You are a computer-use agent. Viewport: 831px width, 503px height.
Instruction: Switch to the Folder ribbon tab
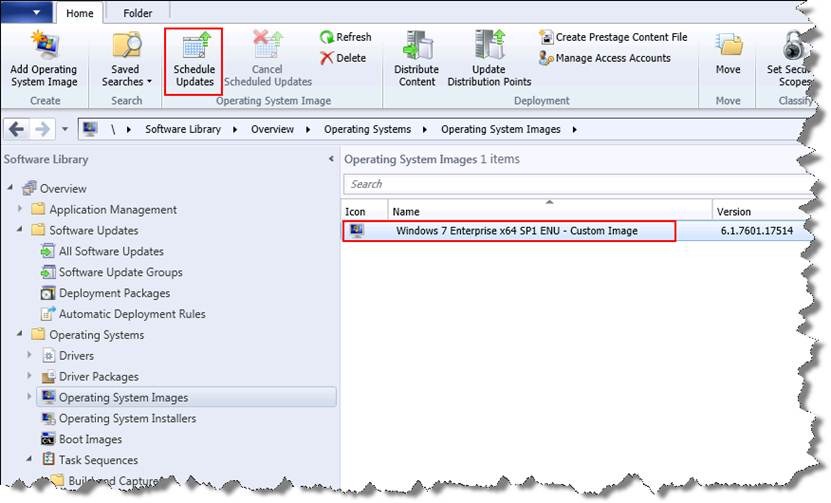[137, 13]
